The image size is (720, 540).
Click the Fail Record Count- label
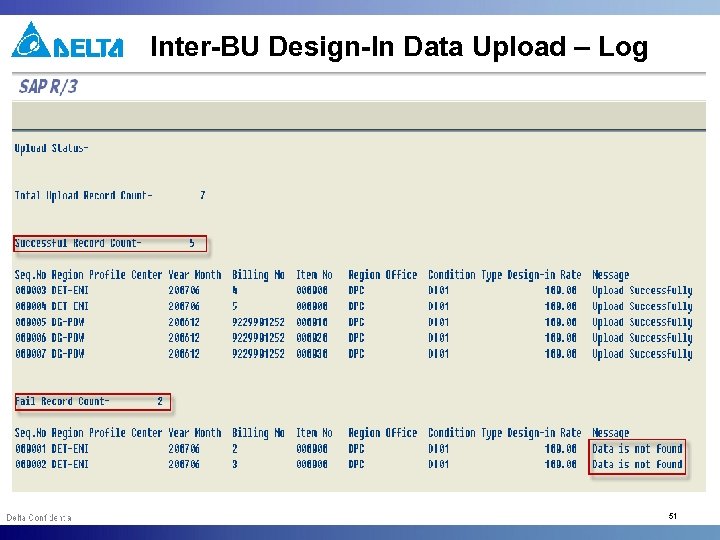point(62,401)
